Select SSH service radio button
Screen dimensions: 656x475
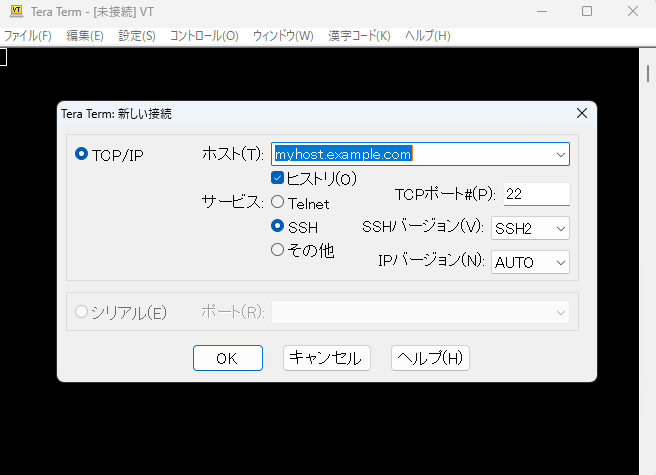278,227
